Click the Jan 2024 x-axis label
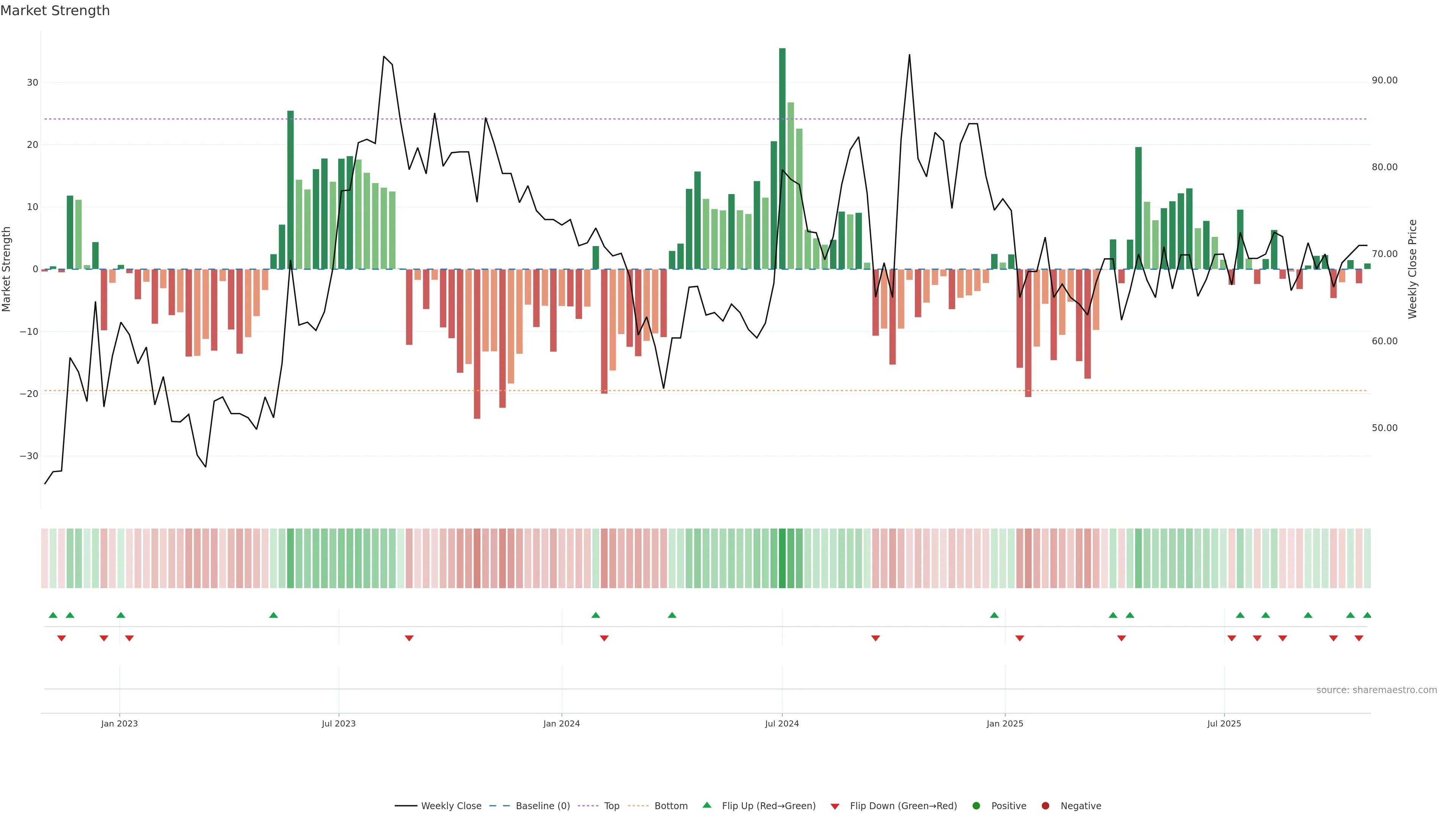1456x819 pixels. point(561,723)
